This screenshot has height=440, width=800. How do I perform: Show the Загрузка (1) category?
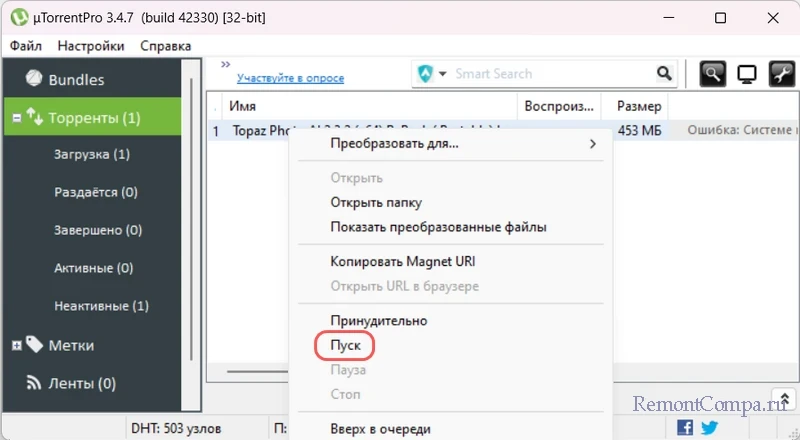pyautogui.click(x=92, y=154)
